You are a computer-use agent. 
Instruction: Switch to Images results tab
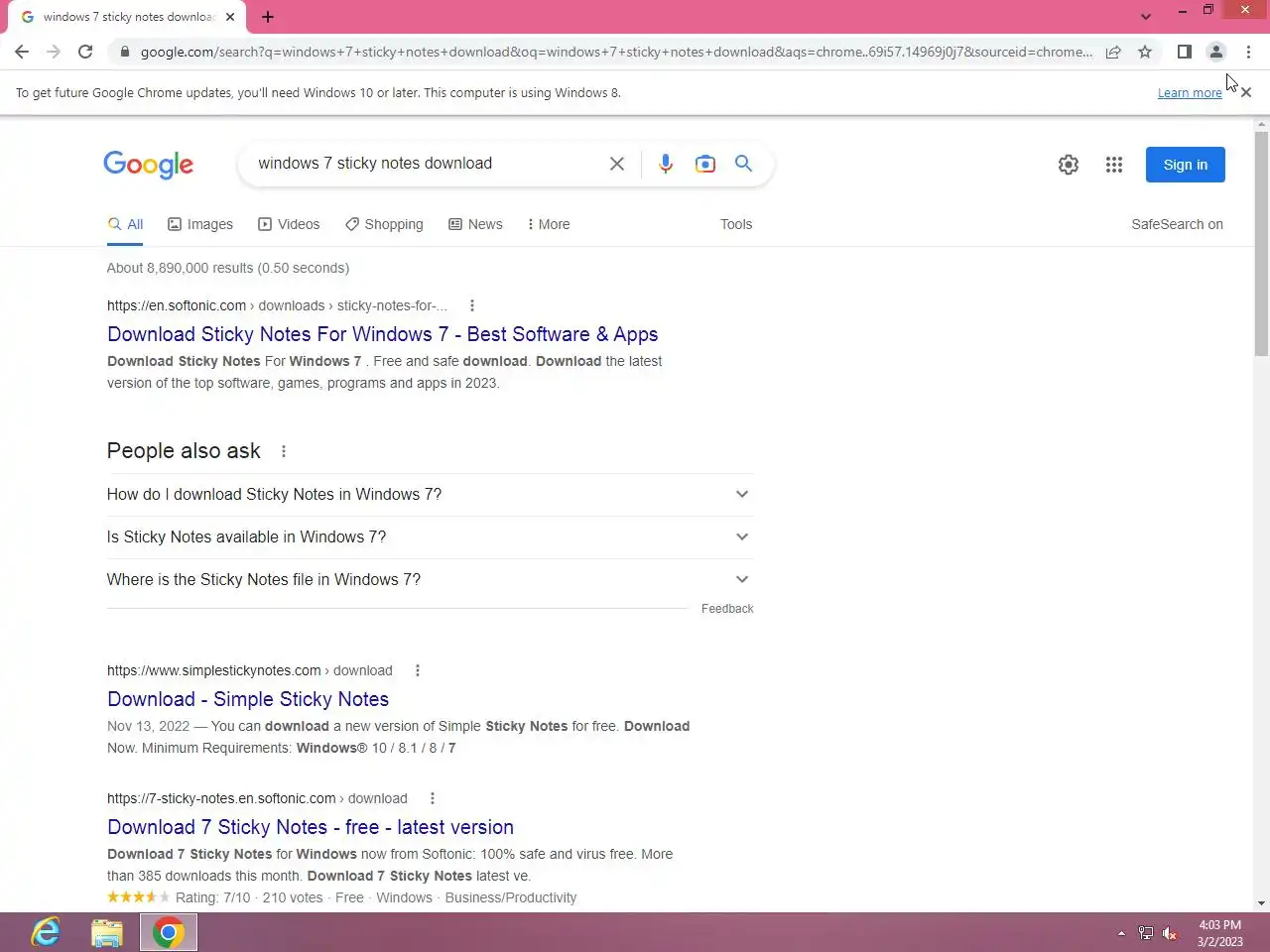click(x=200, y=224)
